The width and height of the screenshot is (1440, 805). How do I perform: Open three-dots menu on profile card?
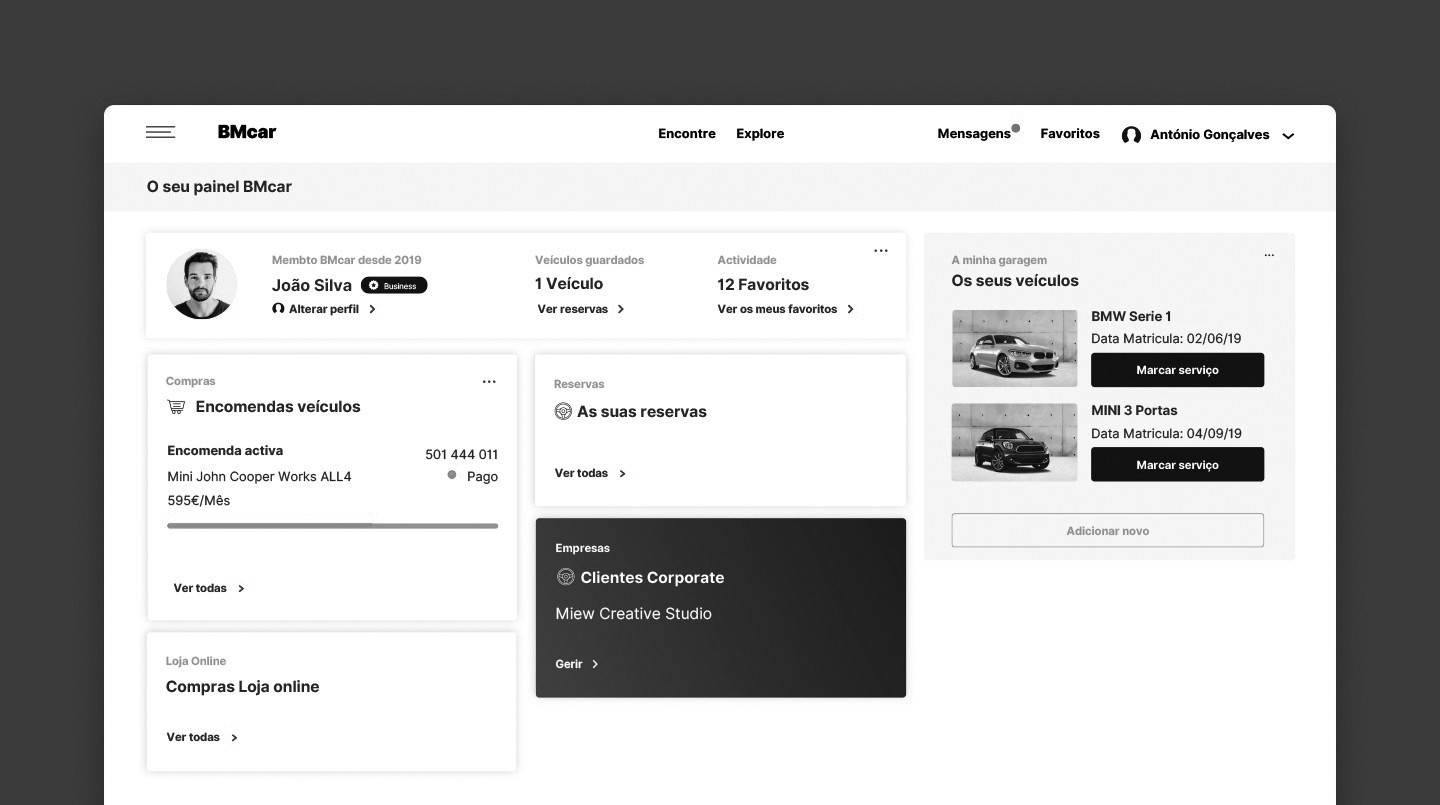point(881,251)
